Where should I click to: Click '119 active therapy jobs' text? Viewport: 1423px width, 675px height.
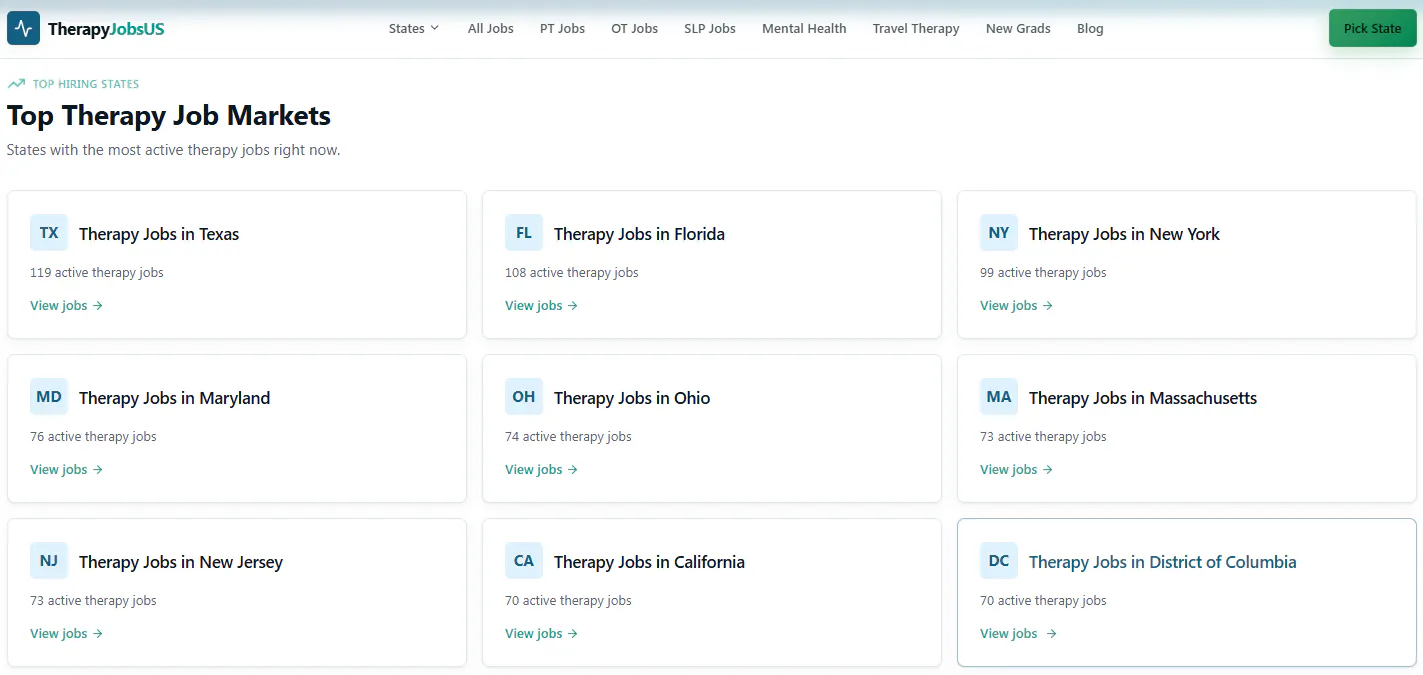[x=97, y=272]
